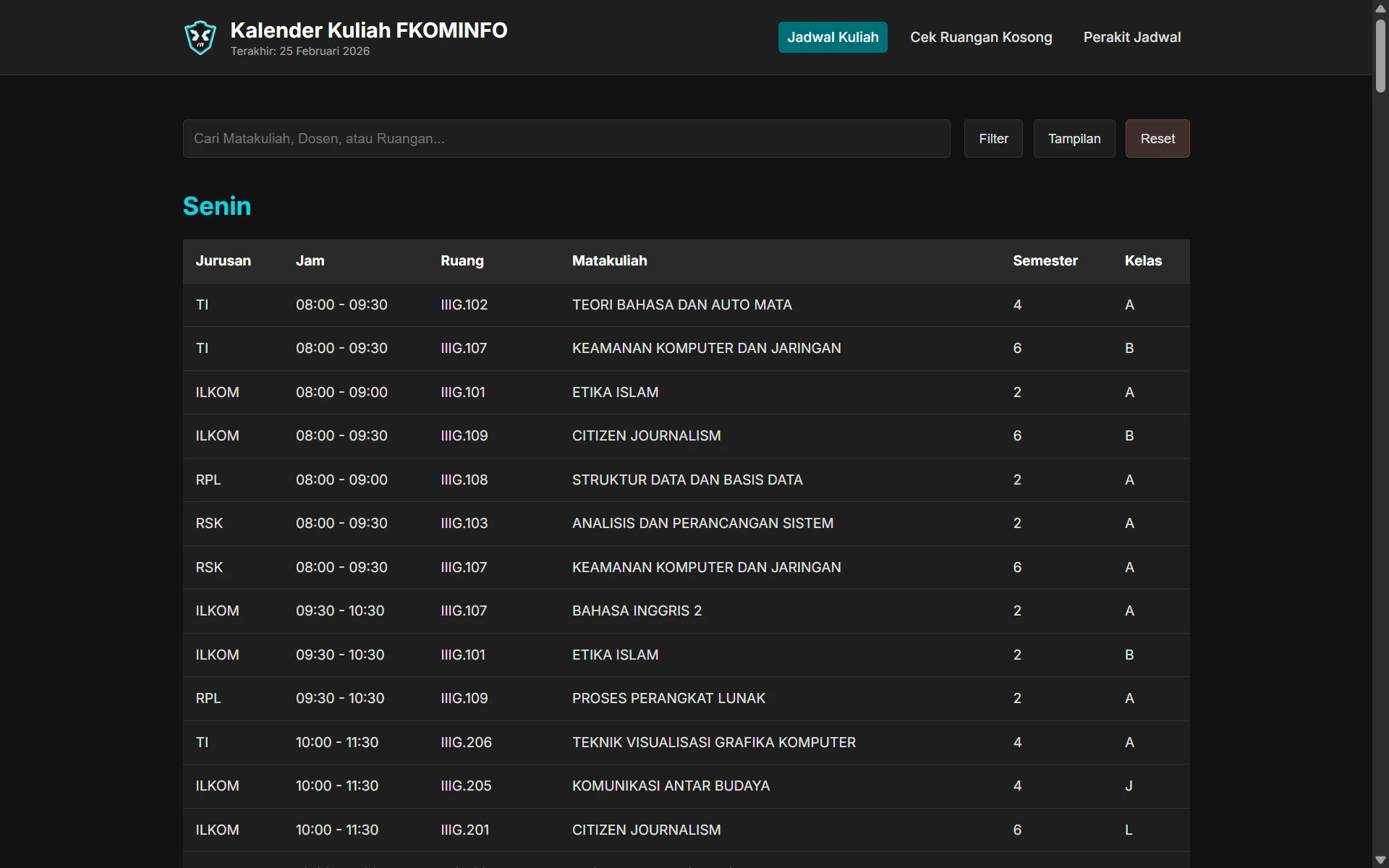Viewport: 1389px width, 868px height.
Task: Click the Senin day heading
Action: pos(217,206)
